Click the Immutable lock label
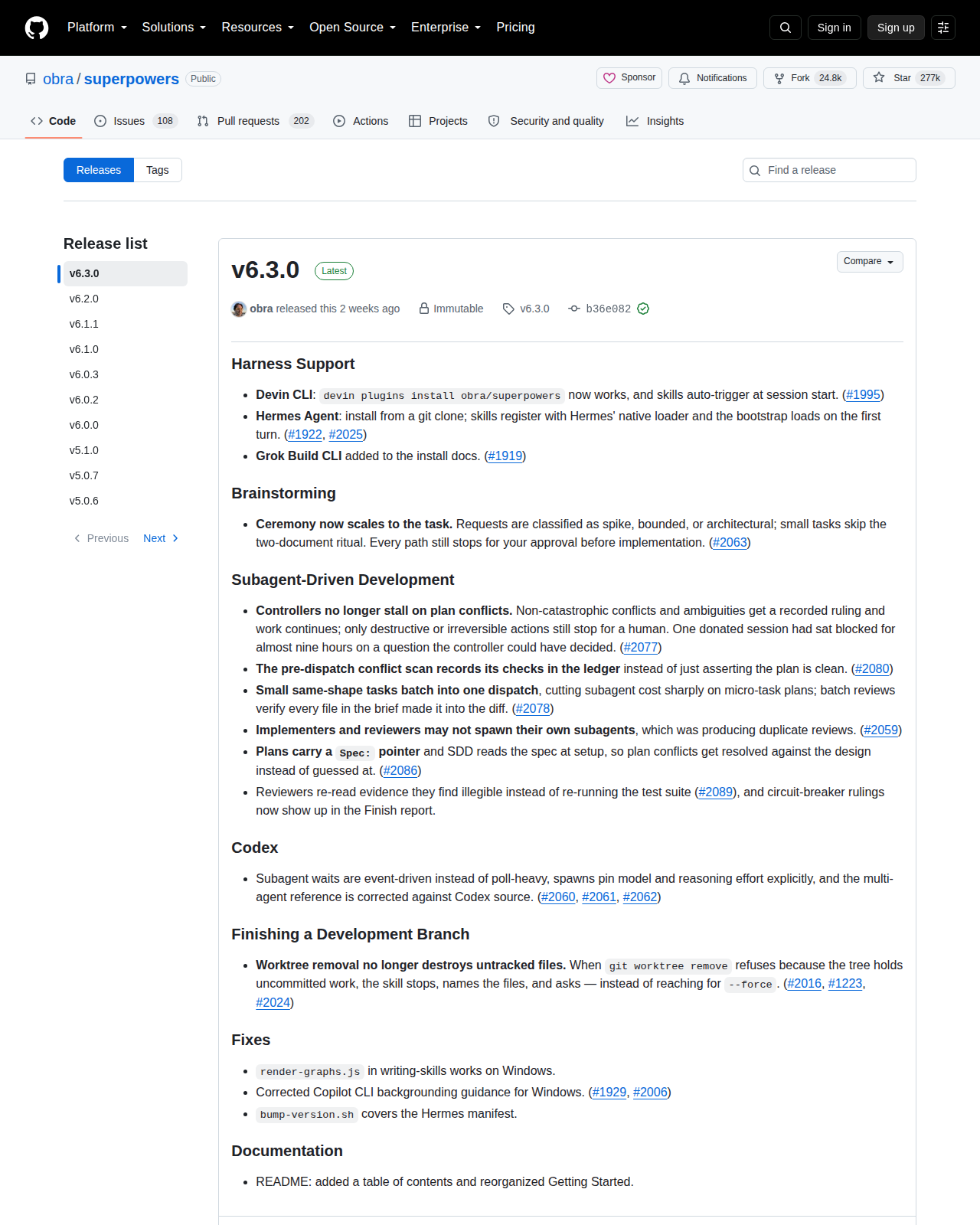The height and width of the screenshot is (1225, 980). (x=451, y=309)
